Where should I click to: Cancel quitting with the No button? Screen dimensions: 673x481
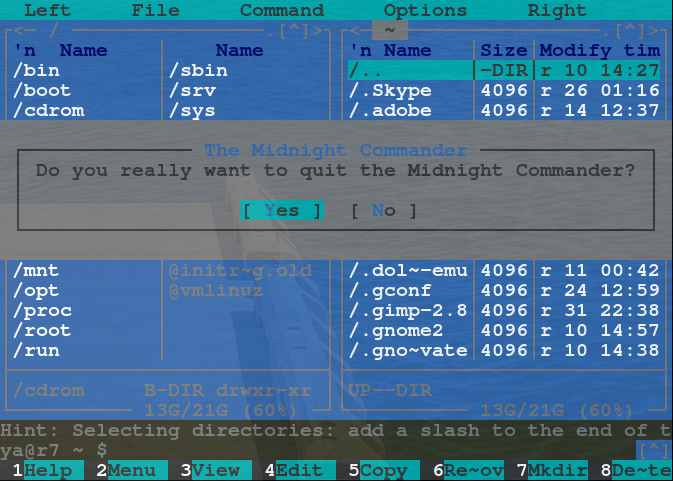click(383, 211)
